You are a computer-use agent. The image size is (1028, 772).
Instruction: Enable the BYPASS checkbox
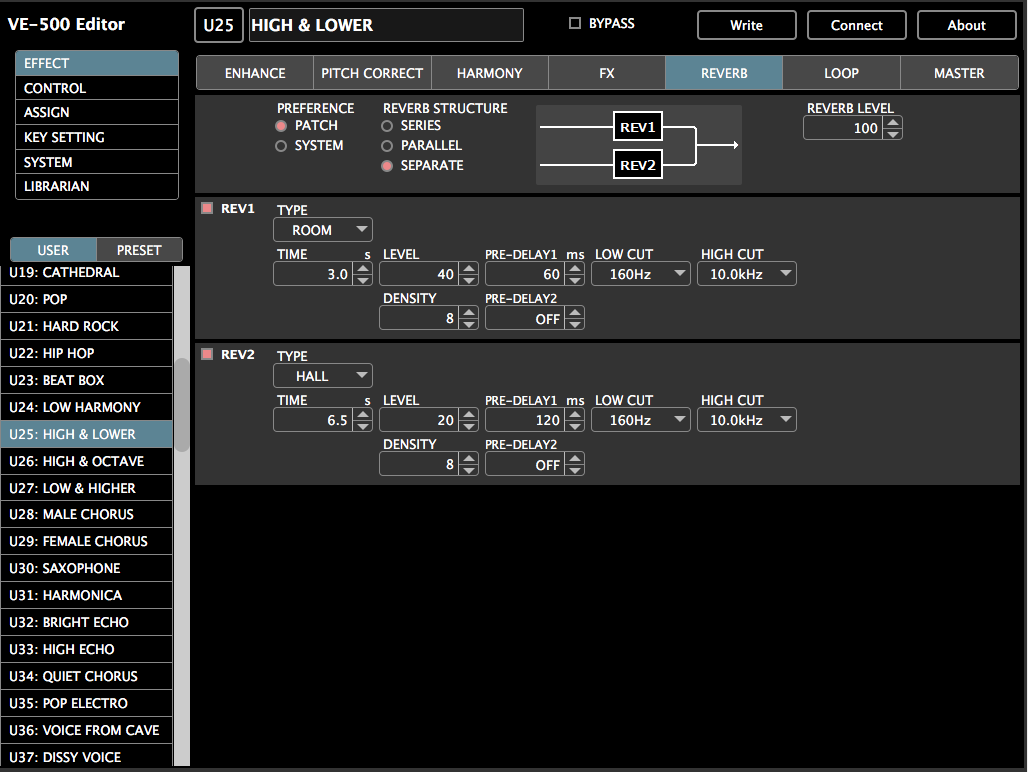coord(575,24)
